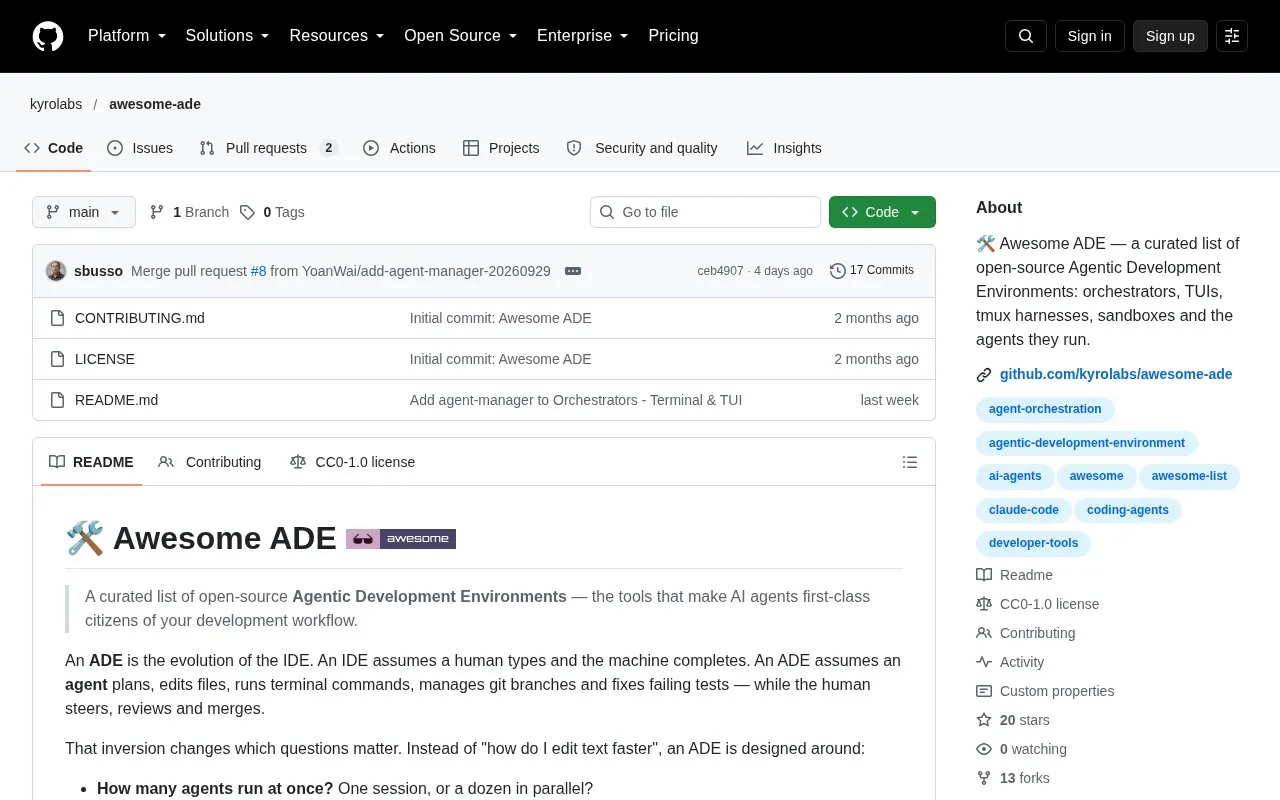Open the green Code dropdown button
This screenshot has height=800, width=1280.
click(x=882, y=212)
